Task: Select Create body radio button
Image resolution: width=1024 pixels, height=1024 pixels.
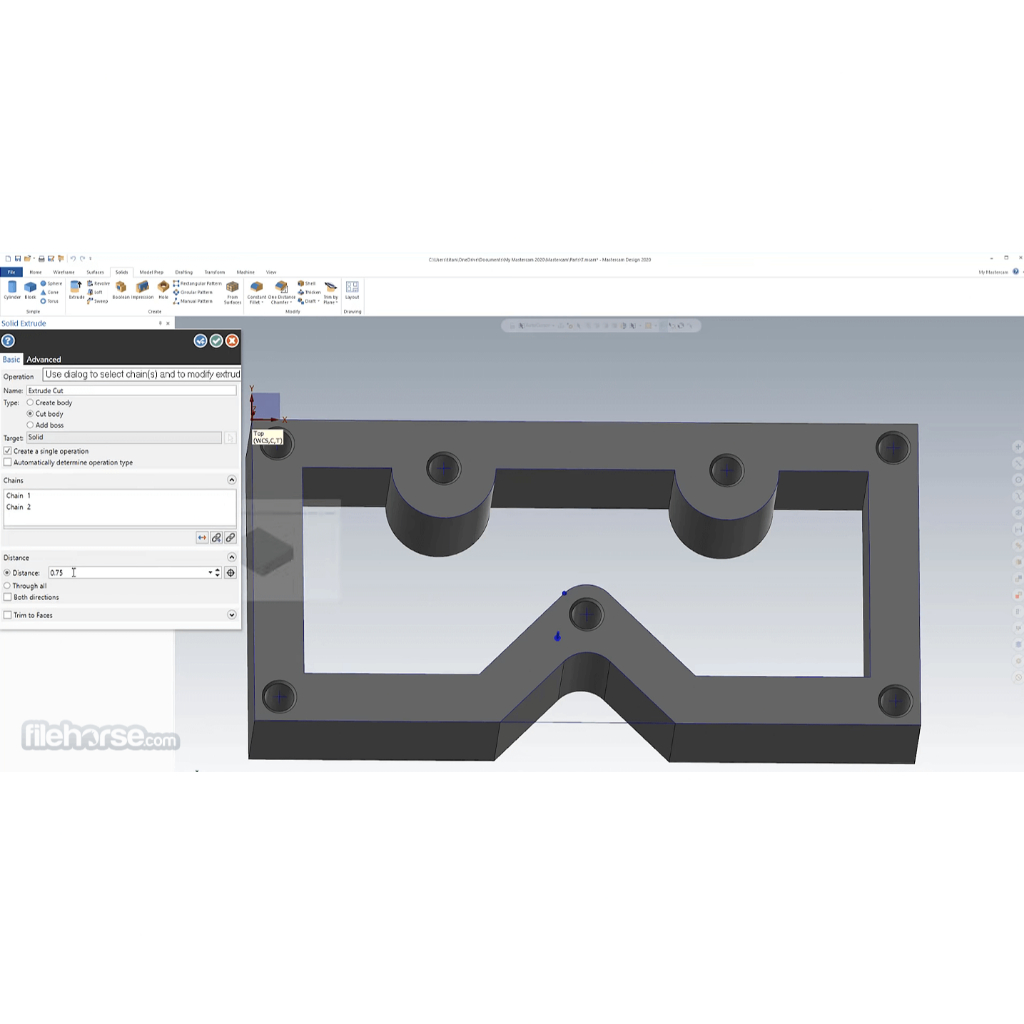Action: tap(30, 403)
